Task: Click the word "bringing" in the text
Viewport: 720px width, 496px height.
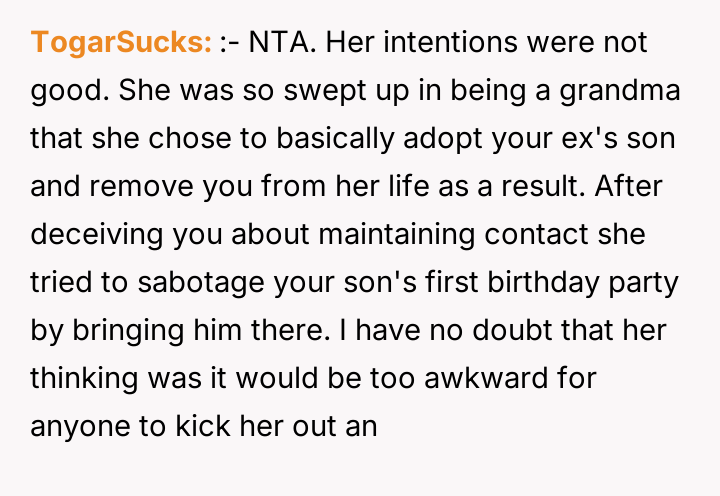Action: click(130, 330)
